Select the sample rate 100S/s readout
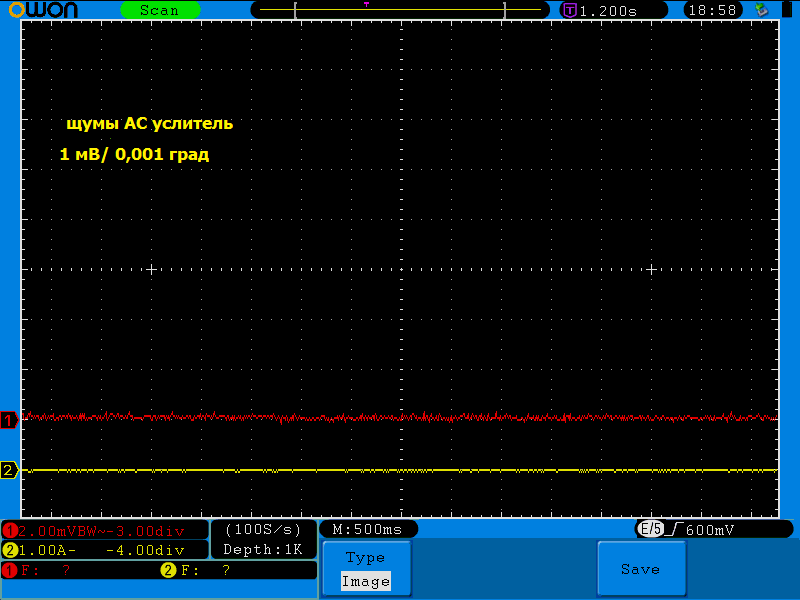The height and width of the screenshot is (600, 800). tap(263, 529)
